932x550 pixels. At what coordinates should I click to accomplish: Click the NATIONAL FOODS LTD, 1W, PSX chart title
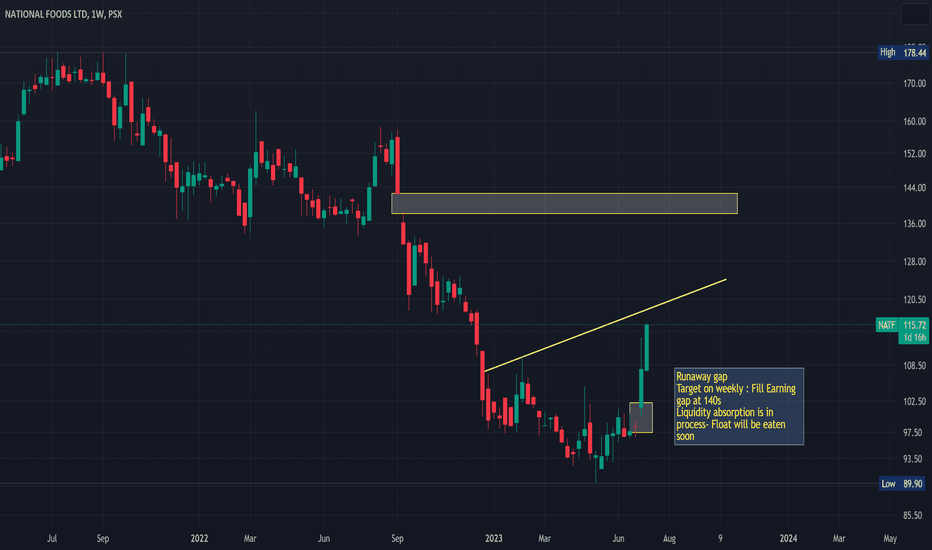tap(63, 14)
